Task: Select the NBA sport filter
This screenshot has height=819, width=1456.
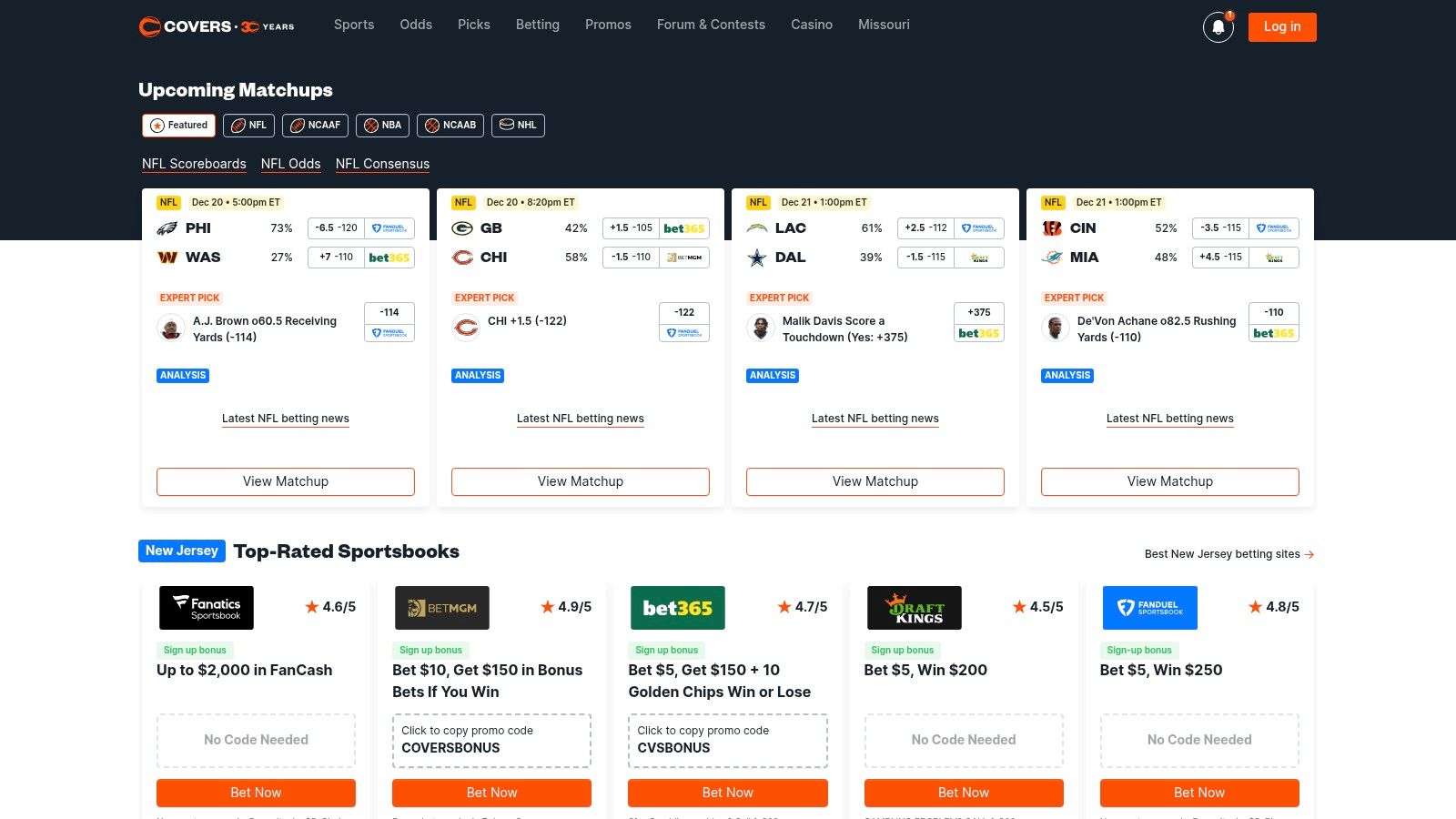Action: click(x=382, y=126)
